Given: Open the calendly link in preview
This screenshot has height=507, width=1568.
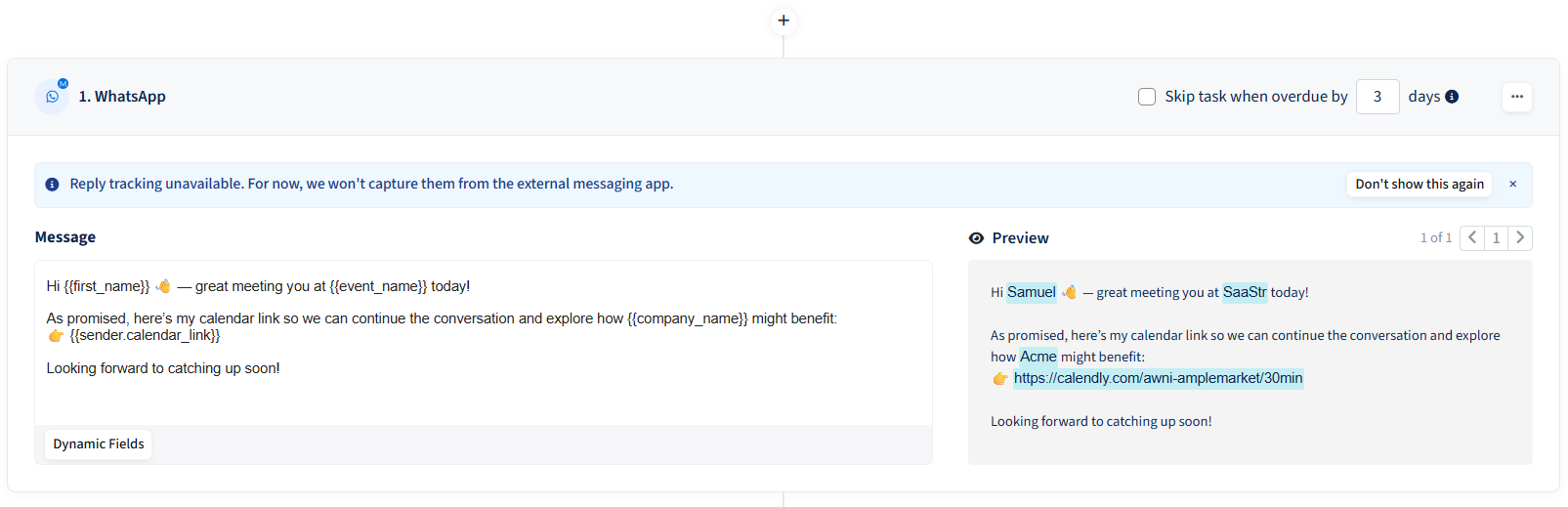Looking at the screenshot, I should (x=1158, y=378).
